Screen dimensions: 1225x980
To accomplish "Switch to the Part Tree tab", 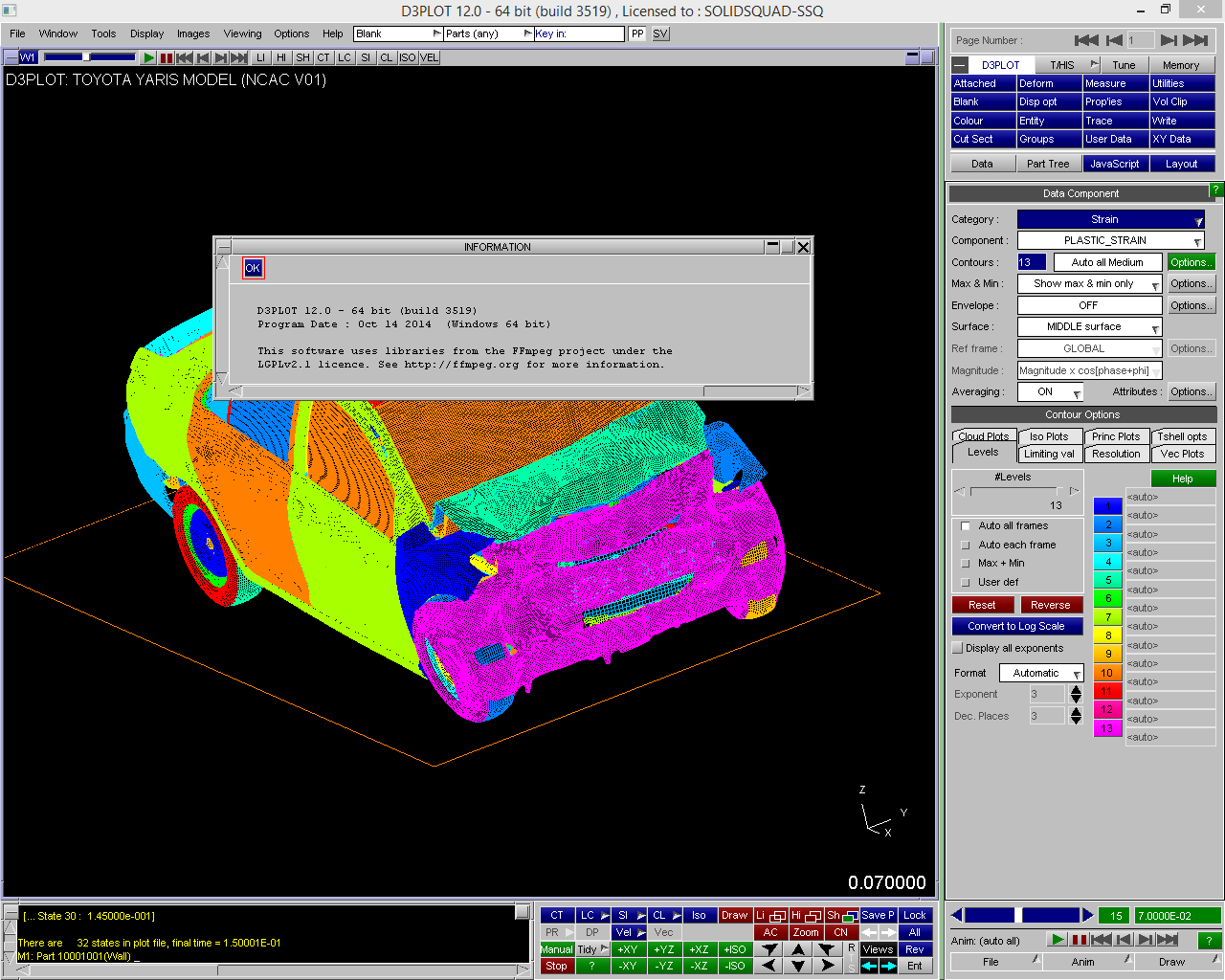I will point(1048,164).
